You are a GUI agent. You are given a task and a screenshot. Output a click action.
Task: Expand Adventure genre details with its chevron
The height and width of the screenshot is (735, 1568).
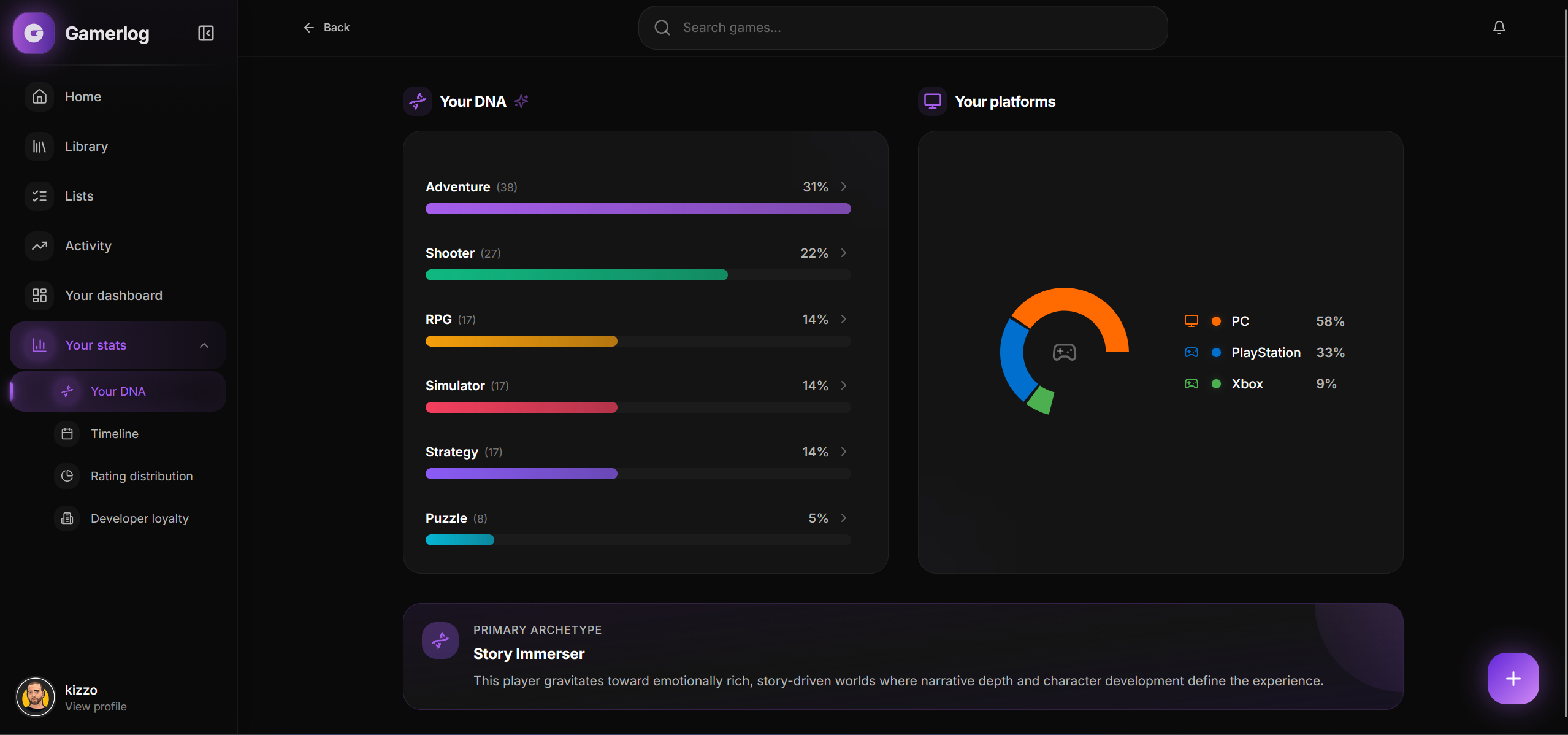point(843,187)
